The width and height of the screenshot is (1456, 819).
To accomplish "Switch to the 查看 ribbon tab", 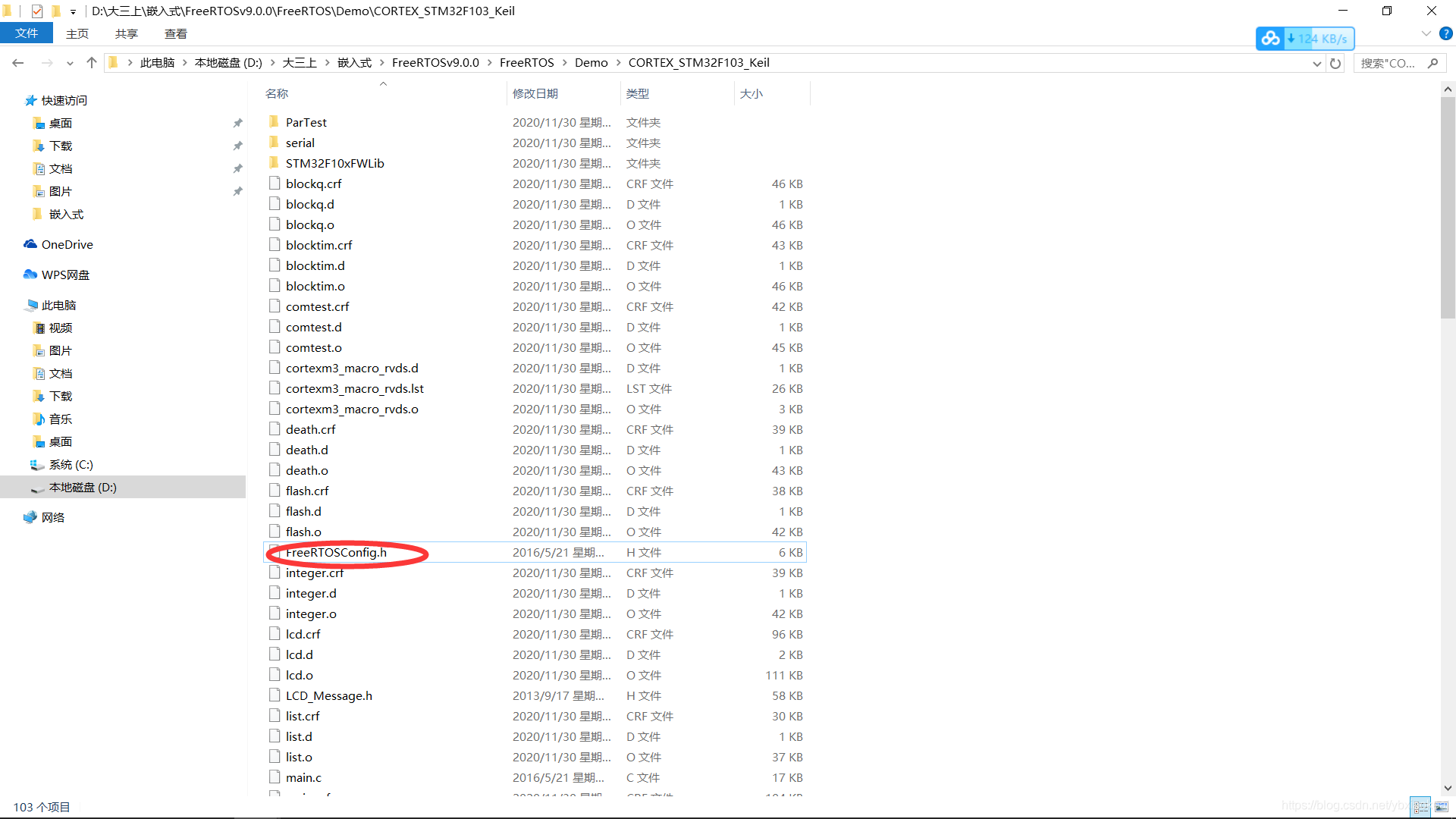I will pos(176,33).
